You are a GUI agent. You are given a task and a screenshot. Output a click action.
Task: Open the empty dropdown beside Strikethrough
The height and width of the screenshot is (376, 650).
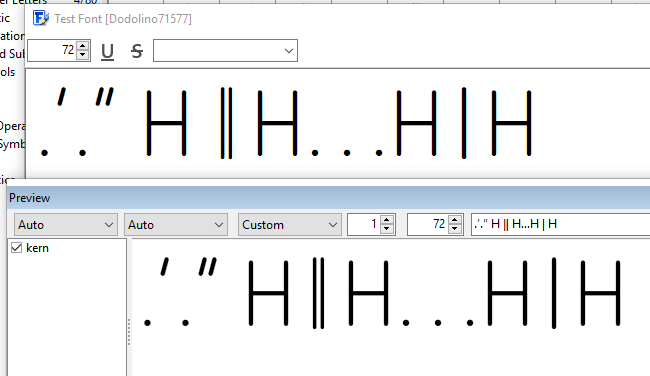point(226,51)
